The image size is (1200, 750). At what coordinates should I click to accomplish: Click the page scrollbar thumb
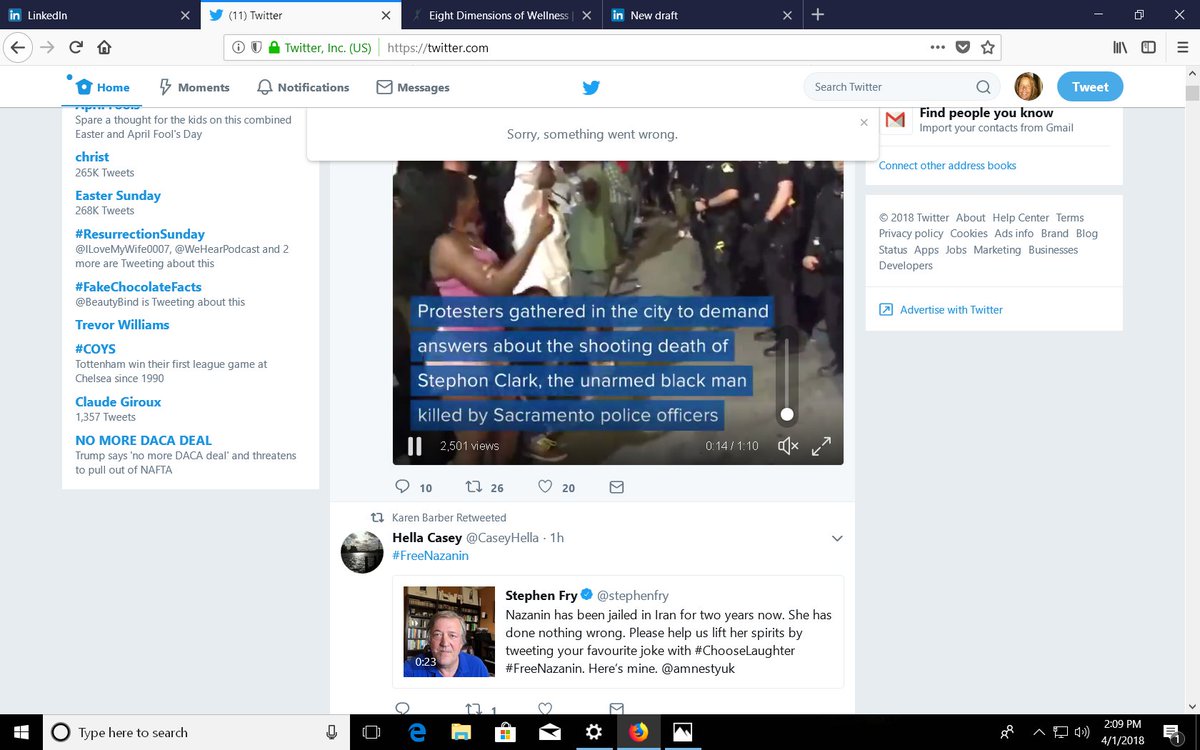[1192, 93]
